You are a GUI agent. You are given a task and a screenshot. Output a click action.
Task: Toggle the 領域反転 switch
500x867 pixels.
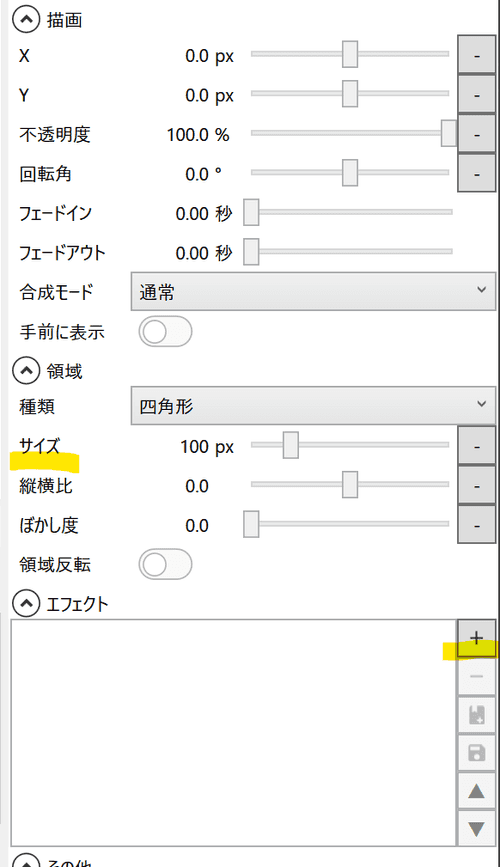(165, 565)
